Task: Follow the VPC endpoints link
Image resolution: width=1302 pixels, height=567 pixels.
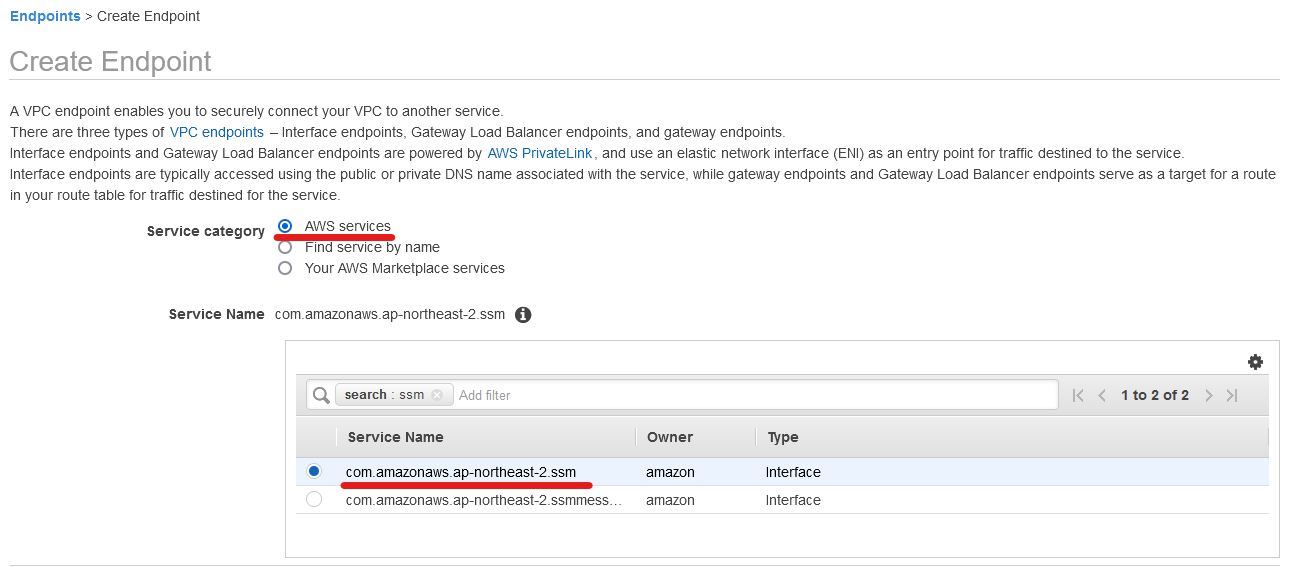Action: coord(217,132)
